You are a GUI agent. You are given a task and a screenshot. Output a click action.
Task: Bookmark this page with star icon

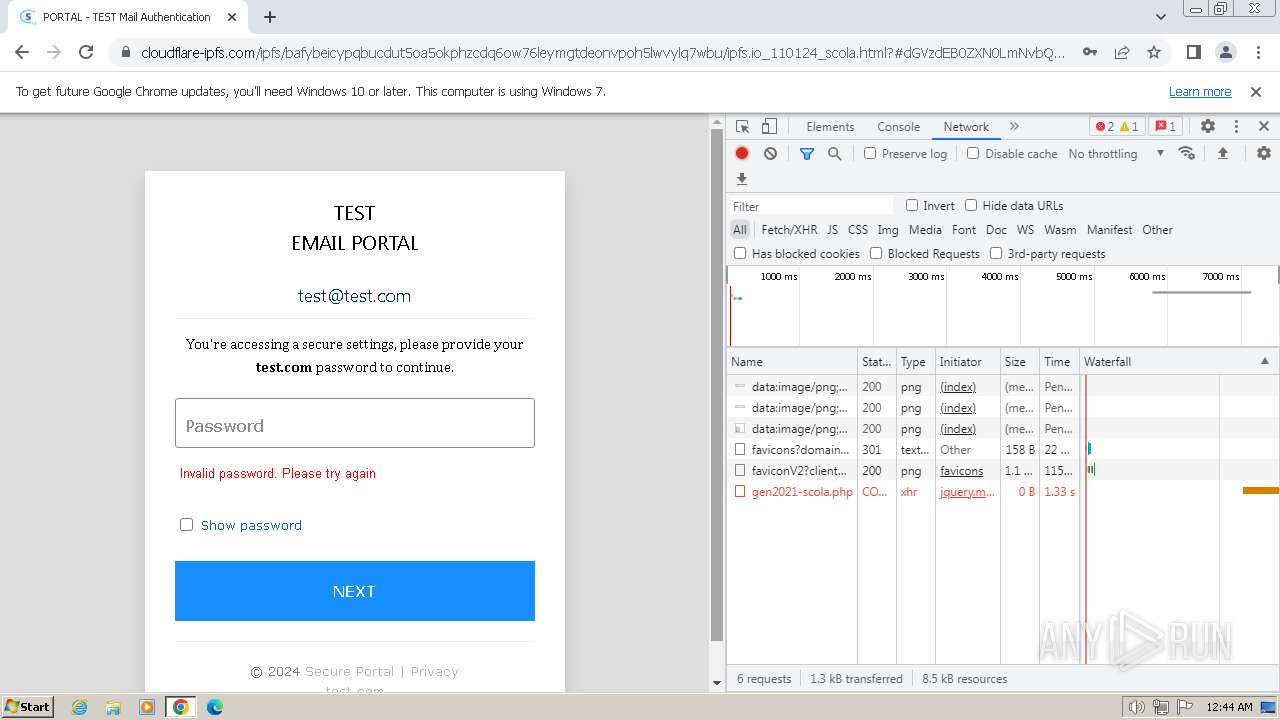tap(1154, 52)
